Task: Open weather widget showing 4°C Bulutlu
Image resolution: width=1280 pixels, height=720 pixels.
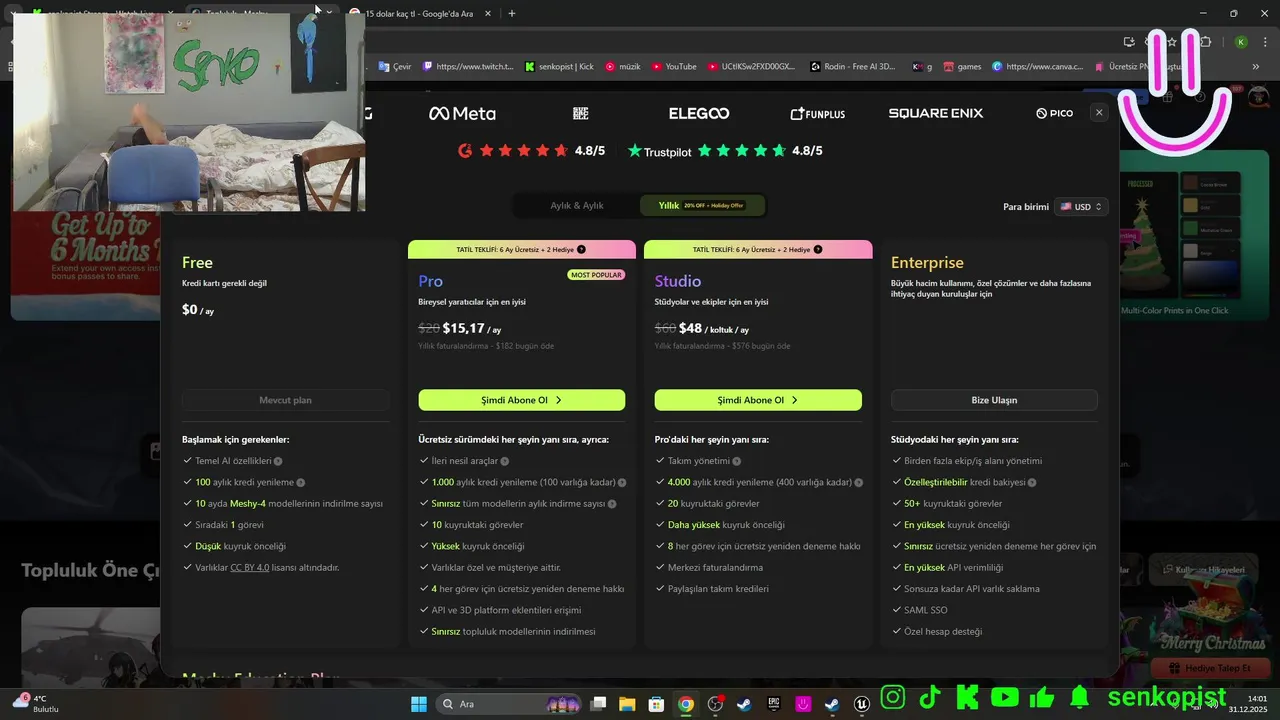Action: [x=36, y=704]
